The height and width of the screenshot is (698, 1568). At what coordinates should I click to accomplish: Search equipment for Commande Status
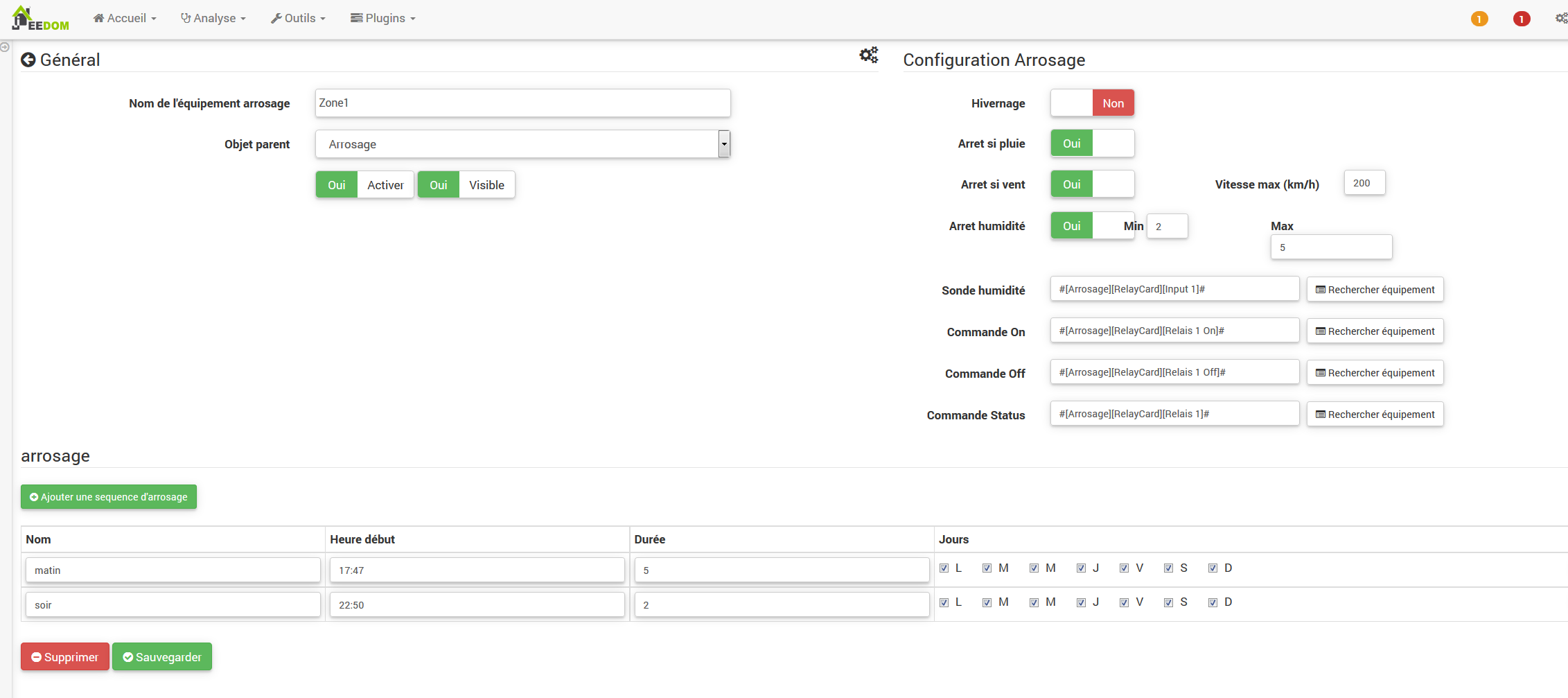[x=1375, y=415]
